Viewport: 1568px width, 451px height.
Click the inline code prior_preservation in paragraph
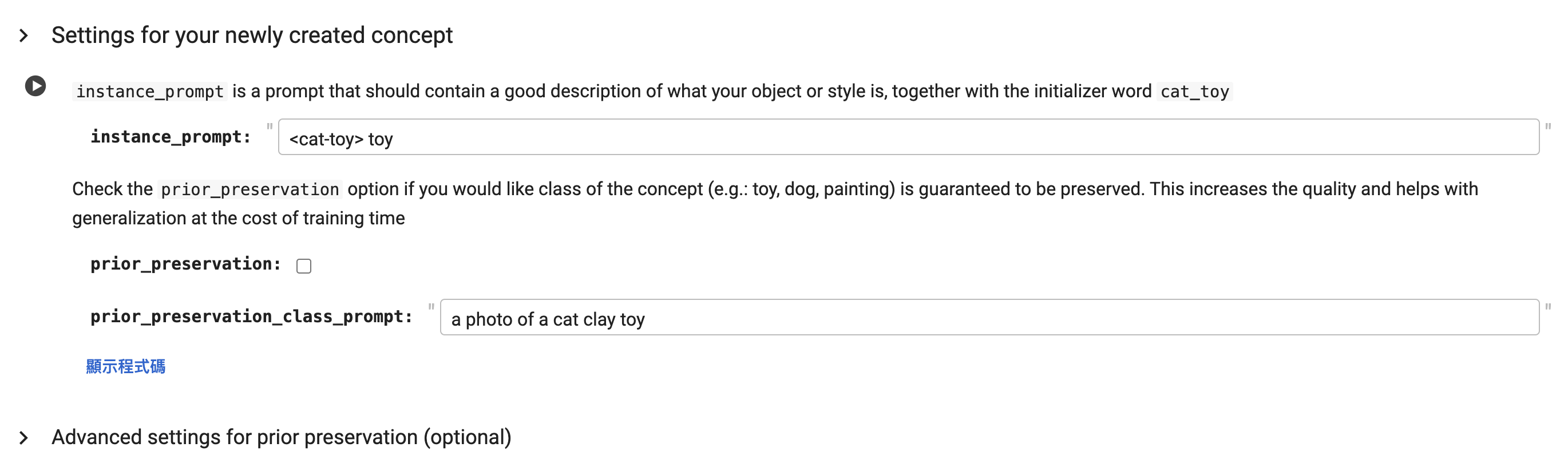[x=250, y=189]
